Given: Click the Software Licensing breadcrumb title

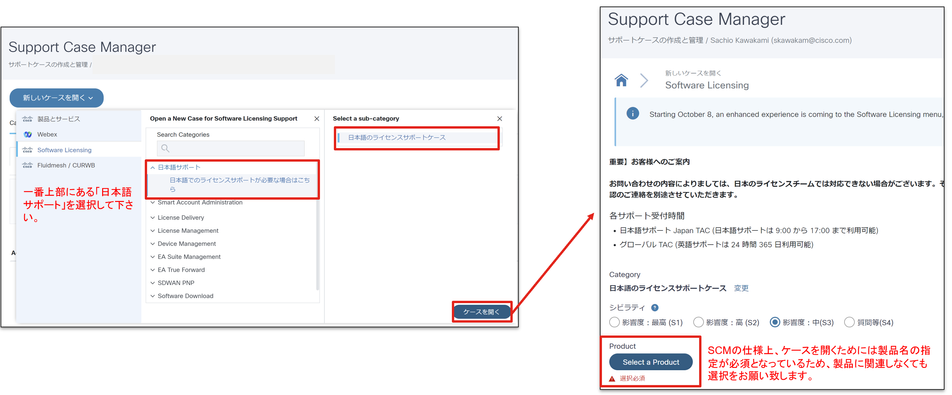Looking at the screenshot, I should pyautogui.click(x=707, y=86).
